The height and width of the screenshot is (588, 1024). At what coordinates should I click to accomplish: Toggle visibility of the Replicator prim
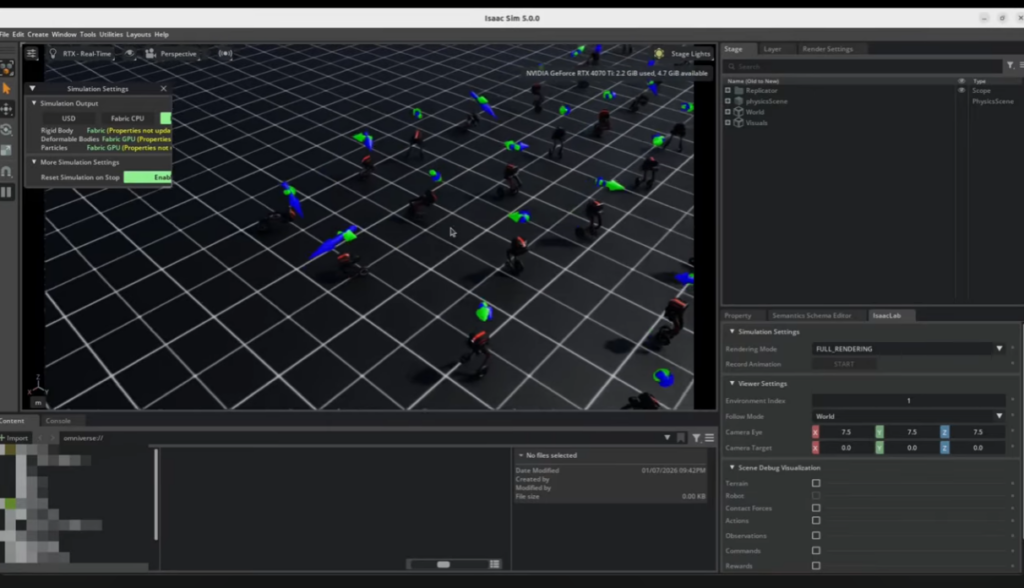[x=962, y=90]
